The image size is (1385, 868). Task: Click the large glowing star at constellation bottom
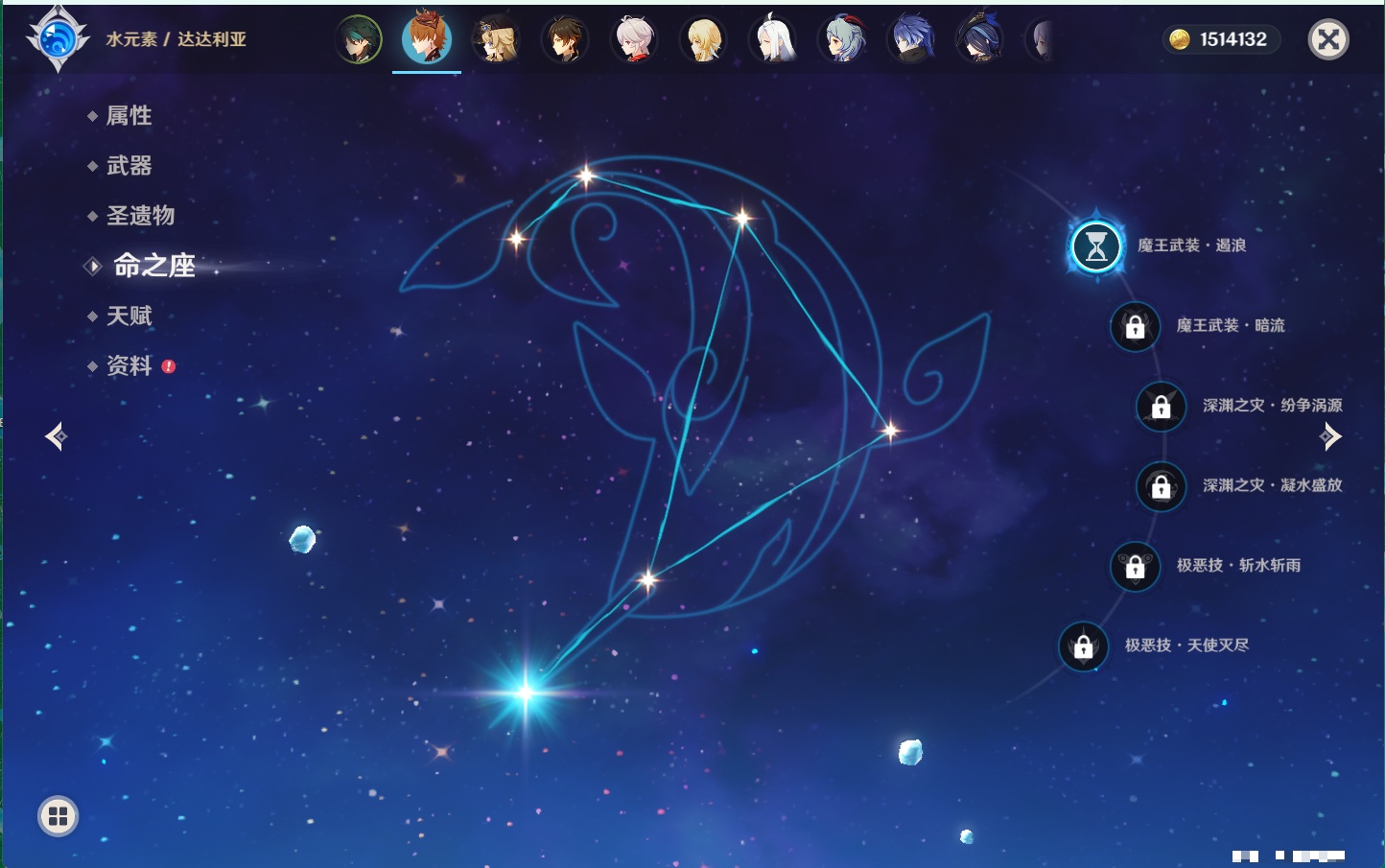526,692
